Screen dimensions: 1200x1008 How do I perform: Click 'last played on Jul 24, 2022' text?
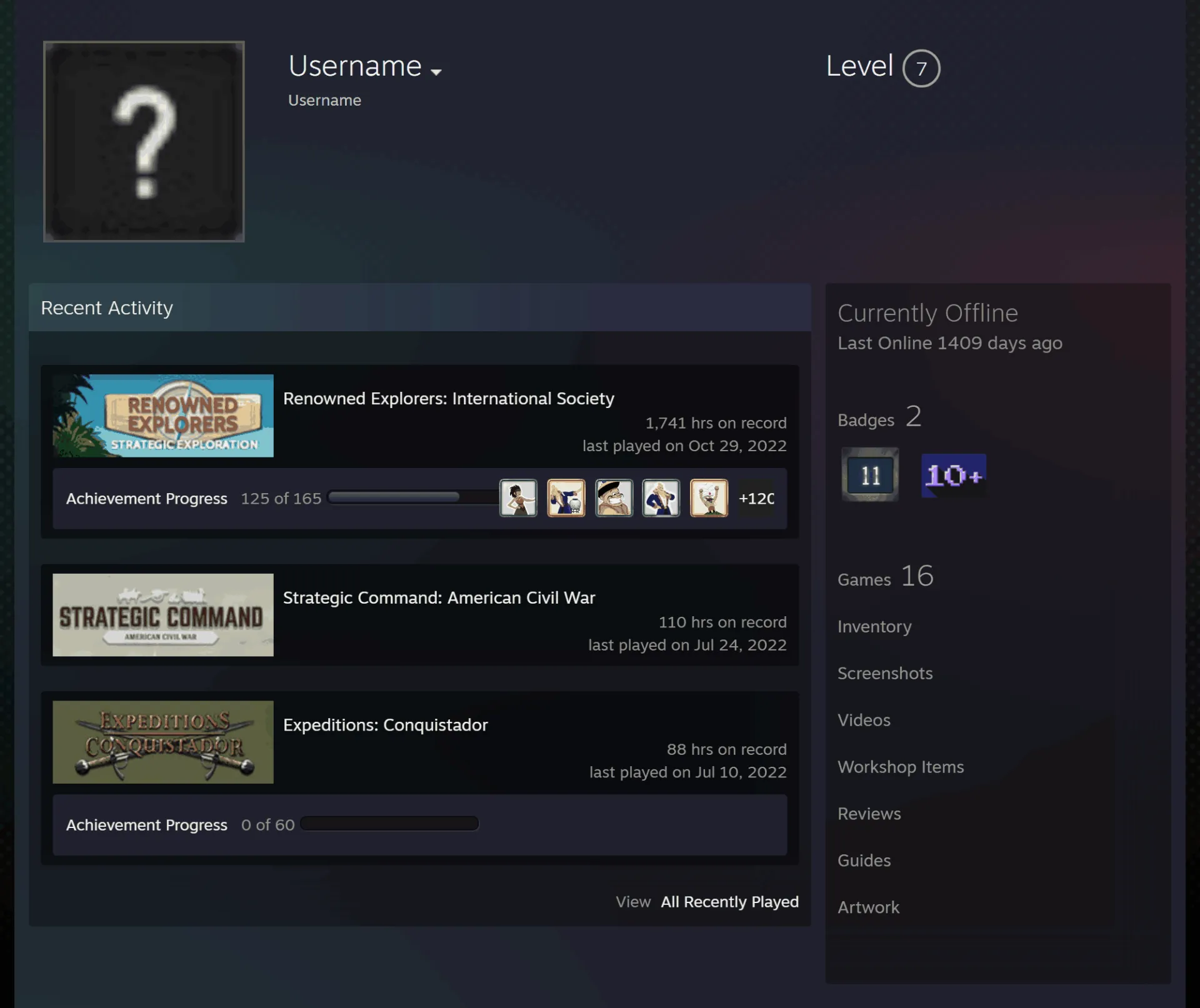[x=687, y=645]
